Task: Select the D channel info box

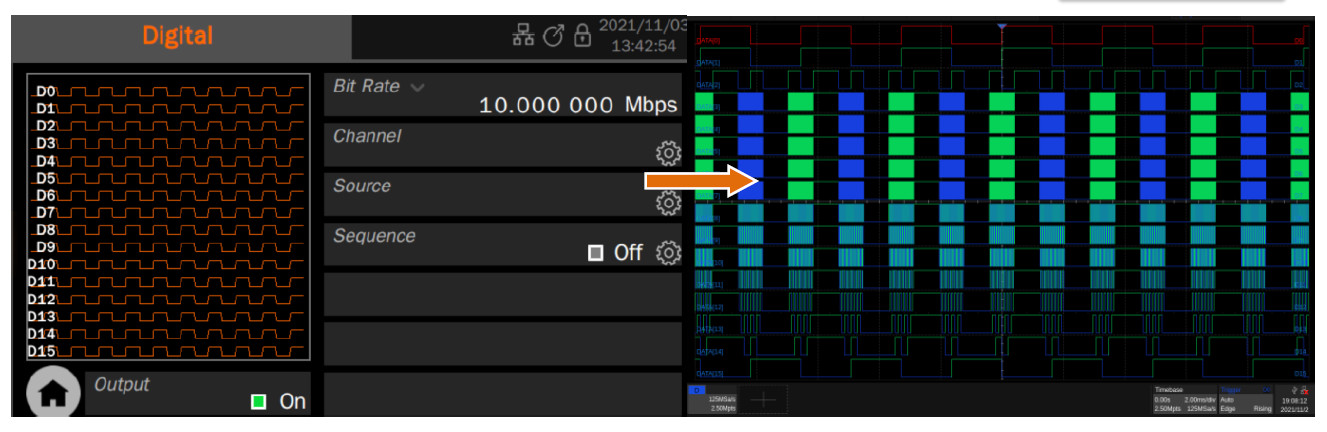Action: tap(715, 400)
